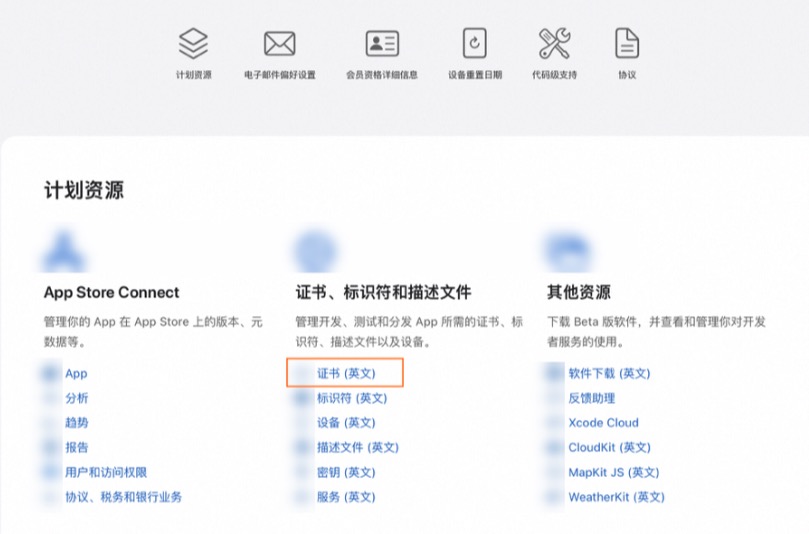Click the blurred App Store Connect logo
Image resolution: width=809 pixels, height=534 pixels.
point(63,252)
